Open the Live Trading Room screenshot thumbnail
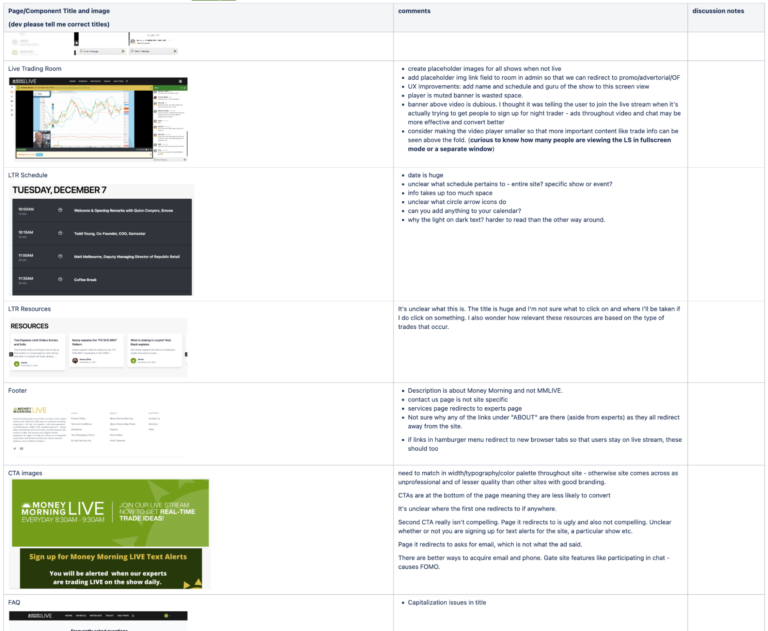The image size is (768, 631). click(98, 120)
